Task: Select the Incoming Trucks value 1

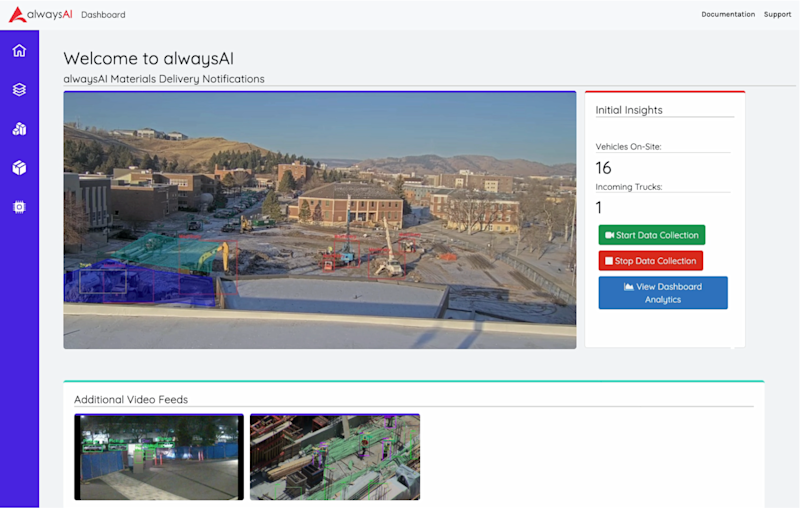Action: click(598, 208)
